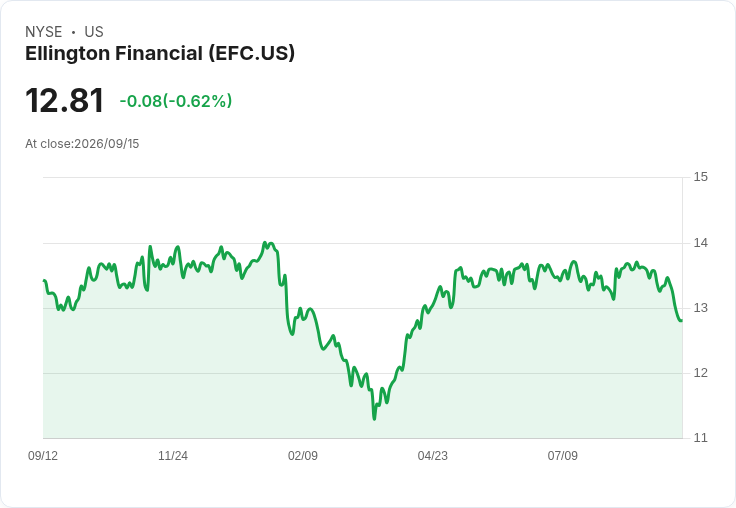
Task: Click the chart's lowest price trough point
Action: [x=374, y=419]
